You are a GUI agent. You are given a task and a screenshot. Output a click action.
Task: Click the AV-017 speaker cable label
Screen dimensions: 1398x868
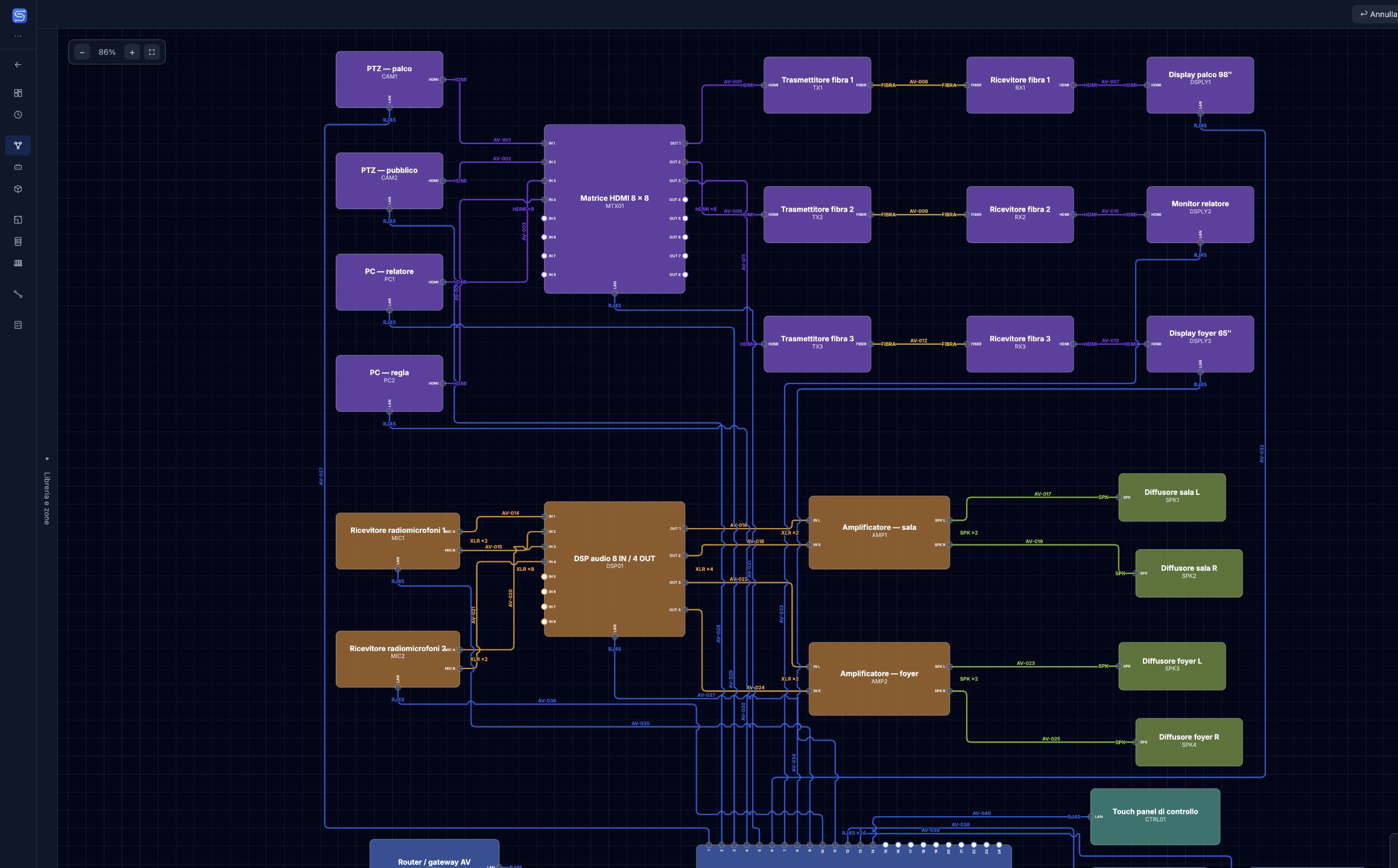(1042, 494)
